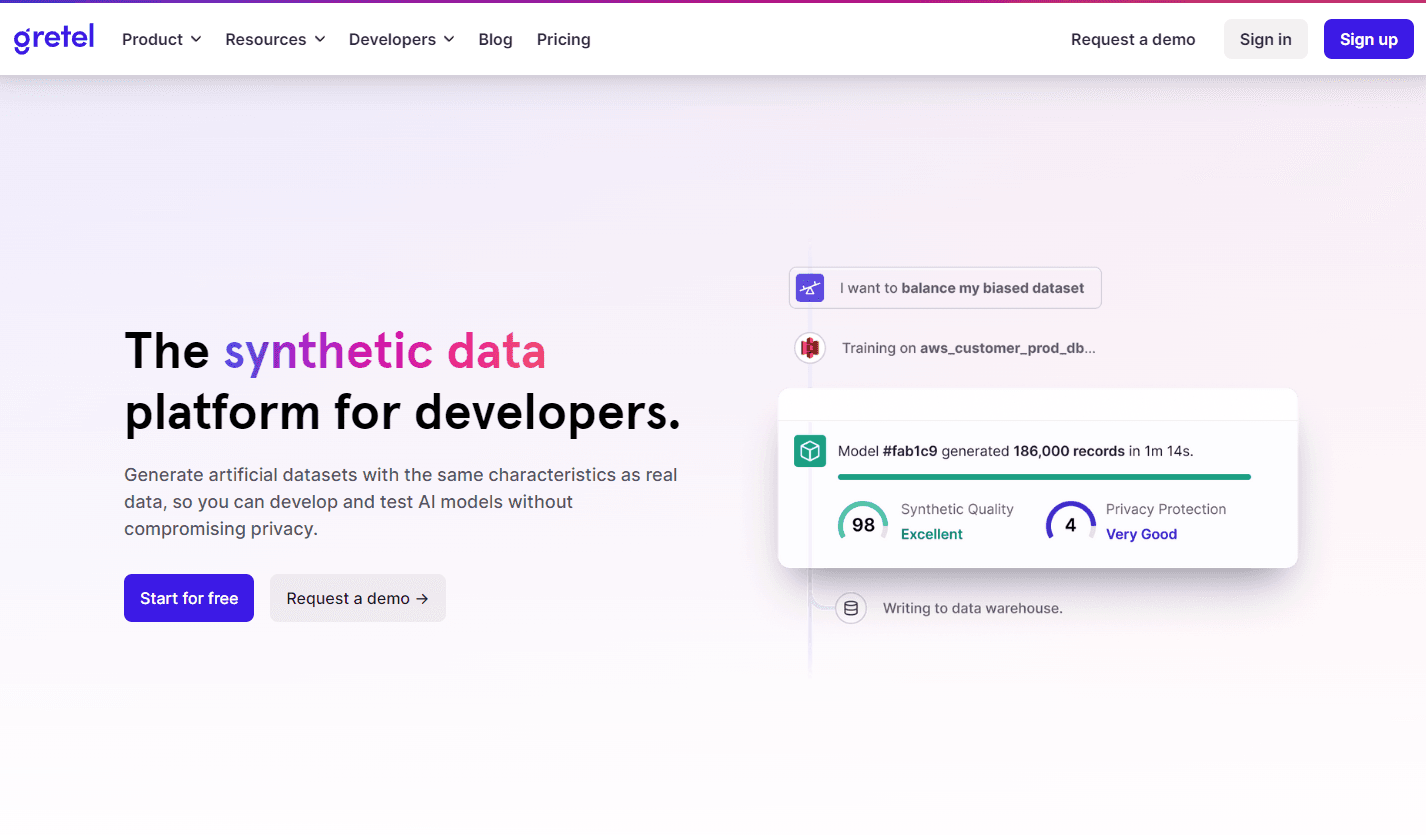Go to the Blog page
1426x835 pixels.
pos(495,40)
